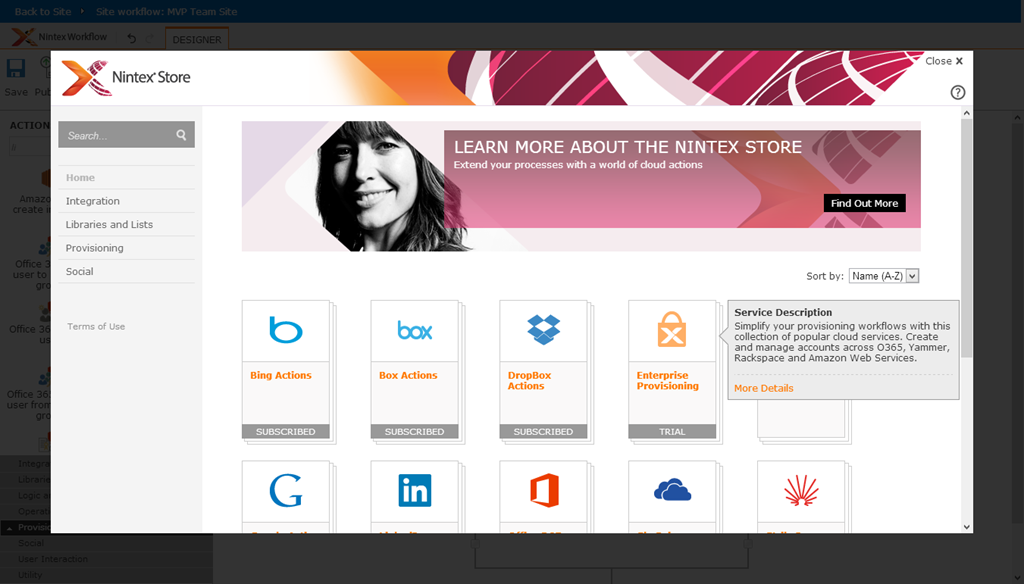Select the Integration category
The height and width of the screenshot is (584, 1024).
(x=93, y=201)
